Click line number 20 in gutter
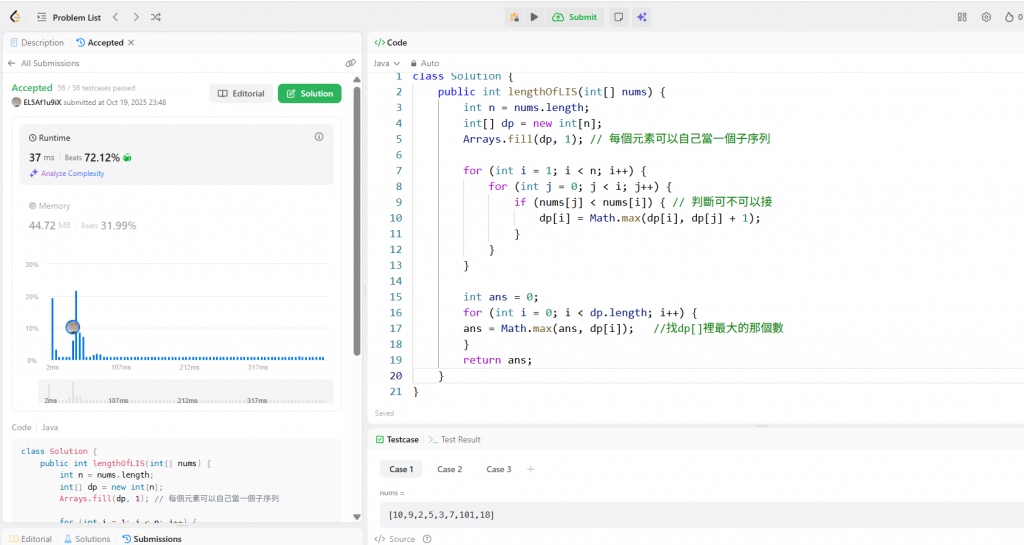 [x=396, y=376]
